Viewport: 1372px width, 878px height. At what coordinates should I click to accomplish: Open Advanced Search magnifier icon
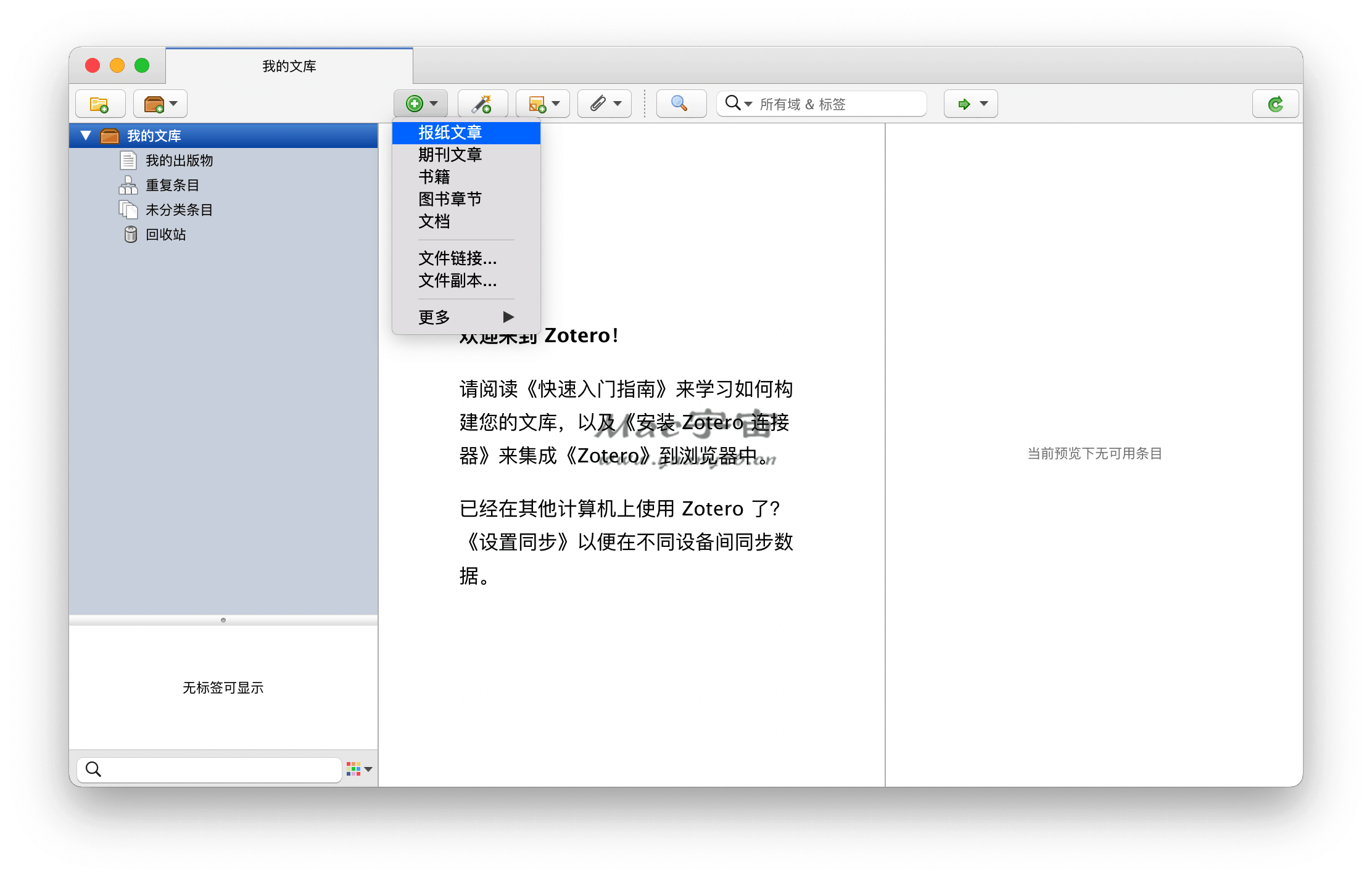tap(680, 104)
